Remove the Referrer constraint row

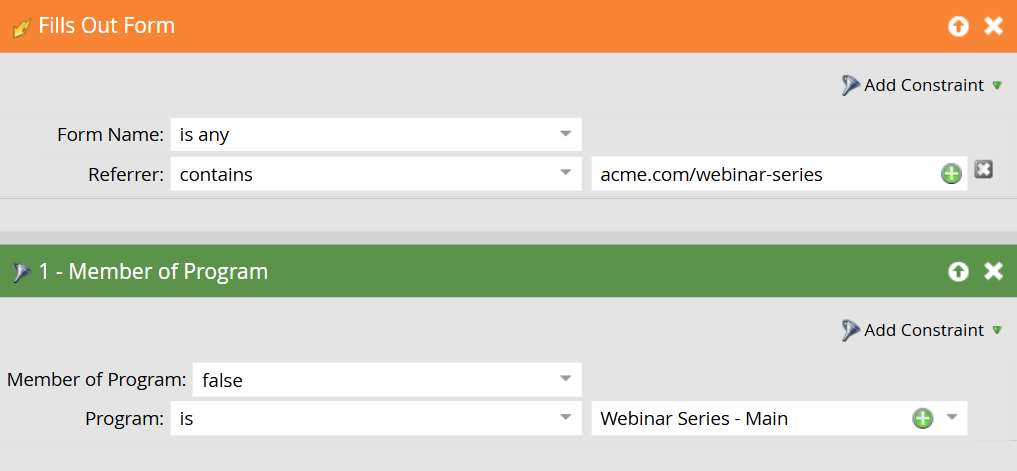click(983, 170)
